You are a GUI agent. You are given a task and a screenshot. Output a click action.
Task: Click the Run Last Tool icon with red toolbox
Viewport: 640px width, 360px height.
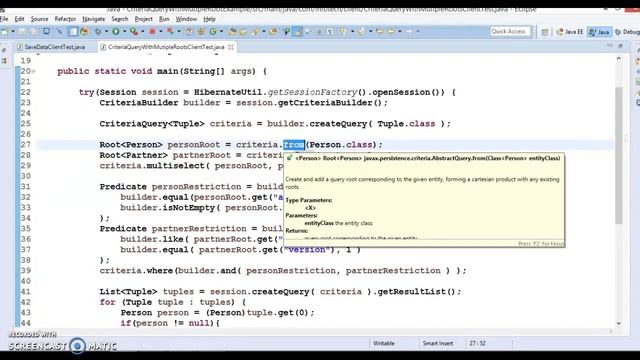pyautogui.click(x=134, y=31)
